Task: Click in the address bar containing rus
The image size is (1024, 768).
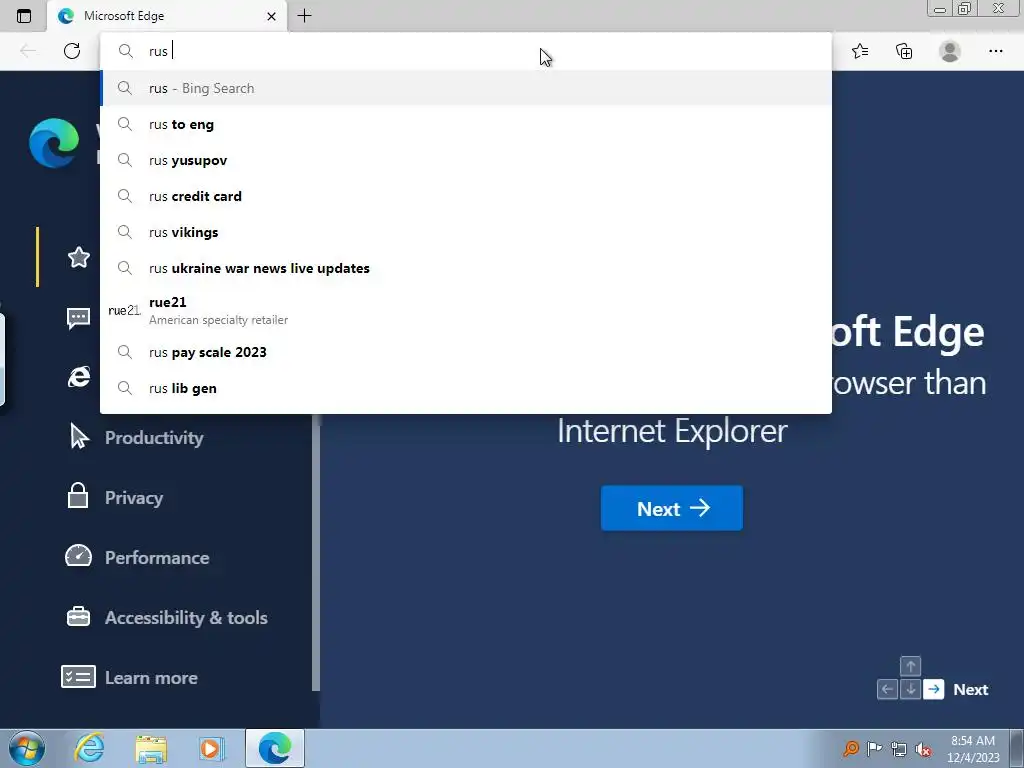Action: pyautogui.click(x=466, y=51)
